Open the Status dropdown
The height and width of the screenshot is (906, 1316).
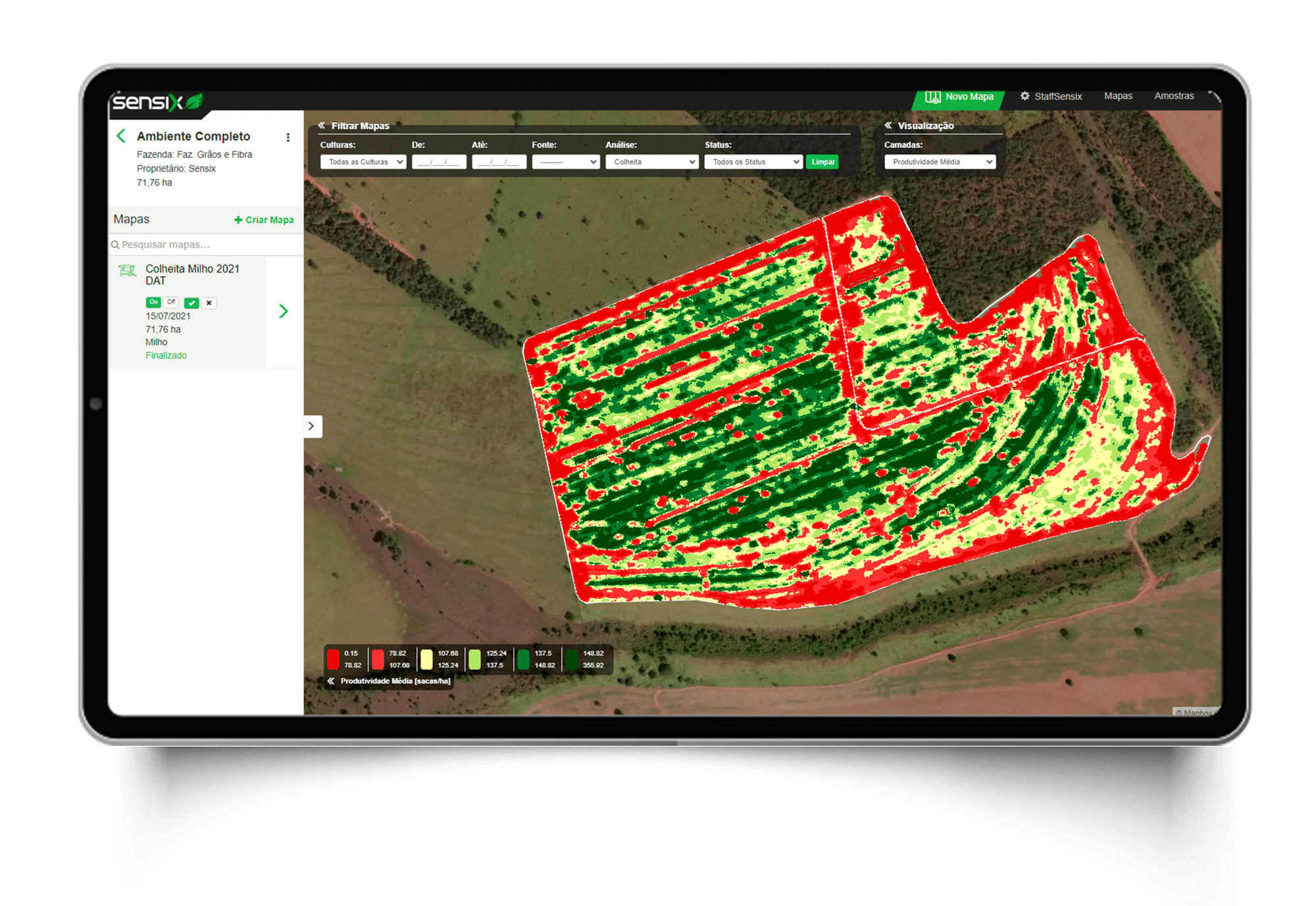pos(753,162)
